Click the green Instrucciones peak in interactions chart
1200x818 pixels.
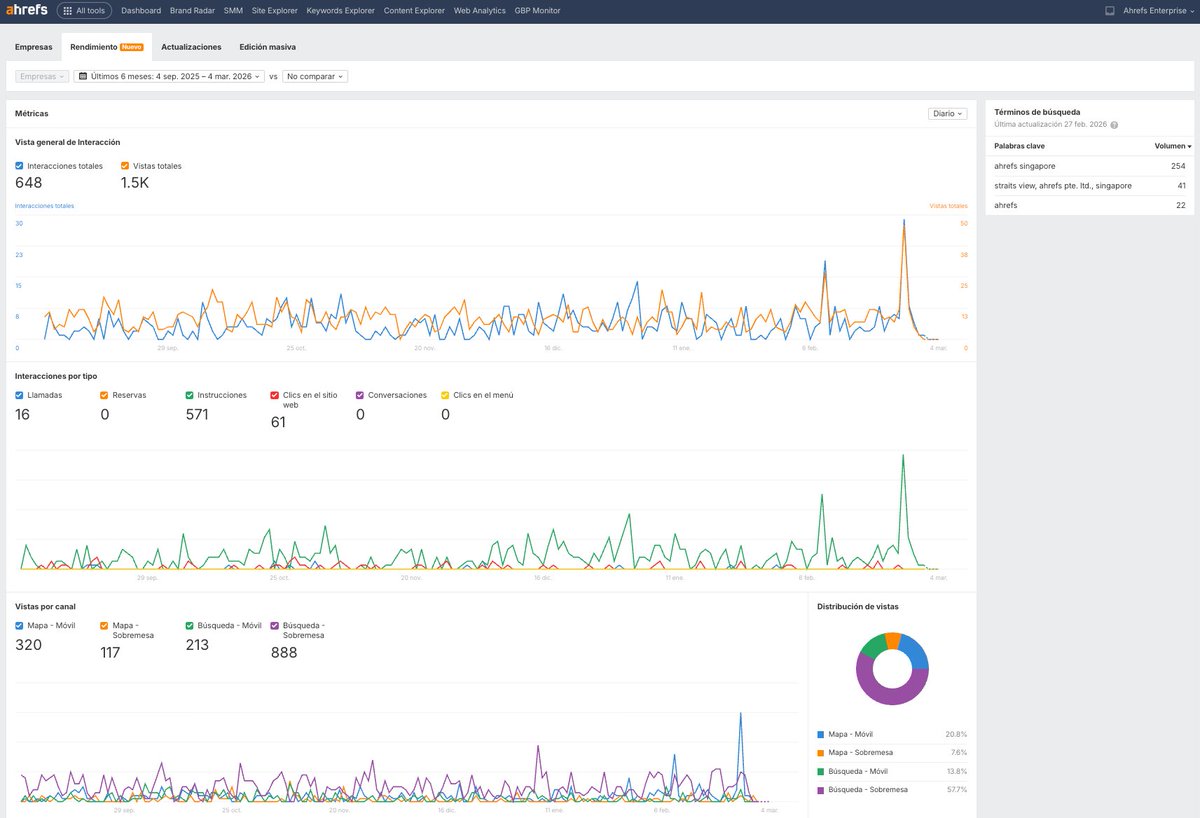pos(904,458)
